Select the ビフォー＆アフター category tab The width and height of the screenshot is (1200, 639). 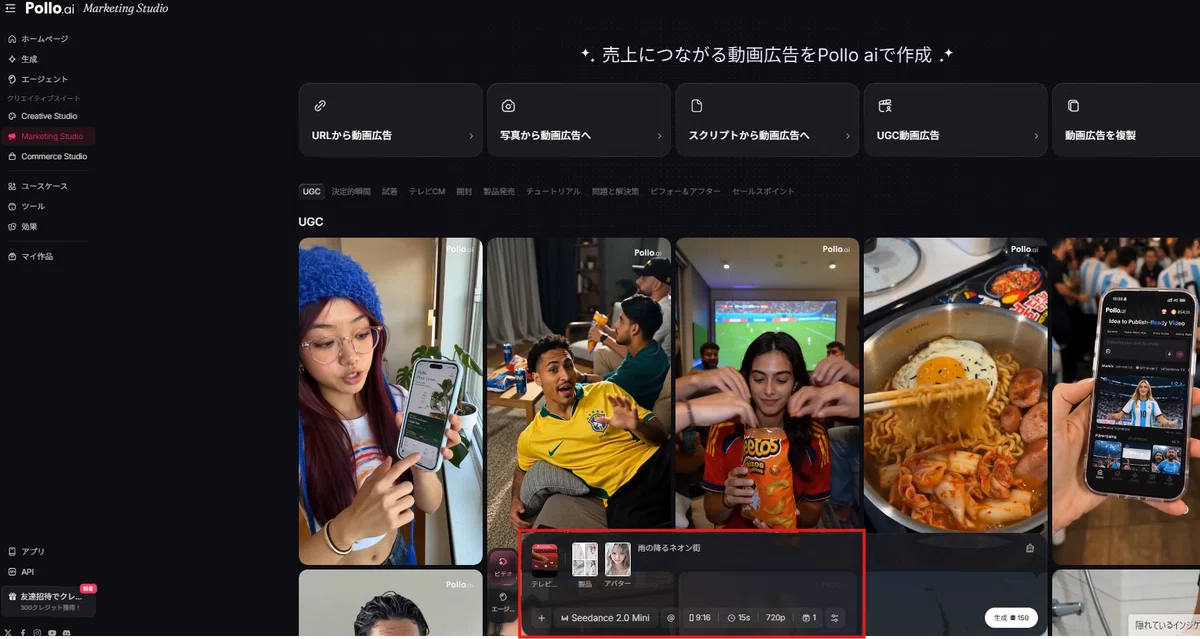pyautogui.click(x=685, y=191)
